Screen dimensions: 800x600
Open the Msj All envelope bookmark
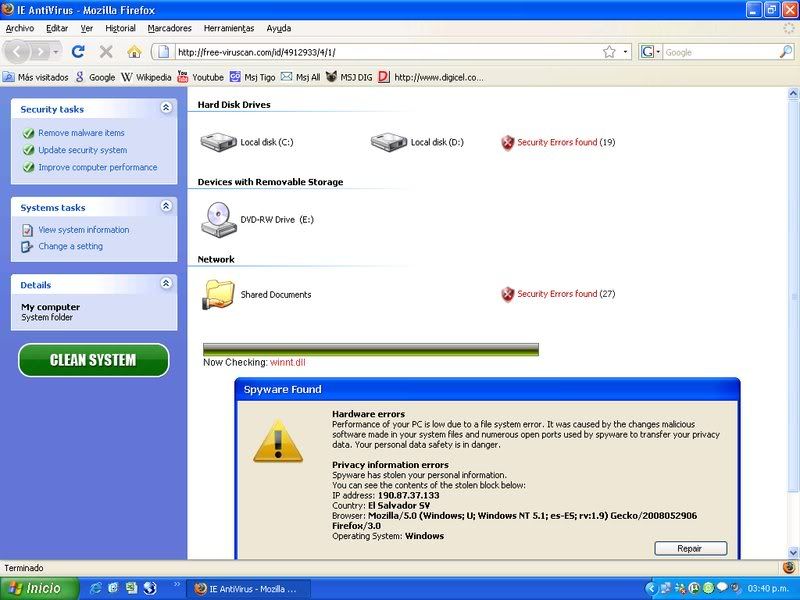pos(301,77)
